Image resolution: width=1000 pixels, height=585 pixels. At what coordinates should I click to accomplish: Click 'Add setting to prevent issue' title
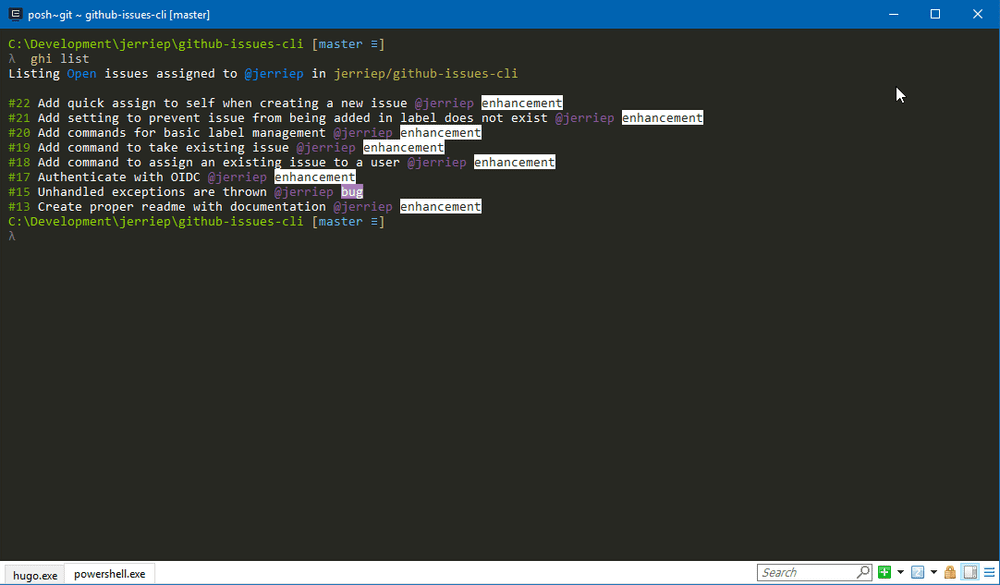point(293,117)
